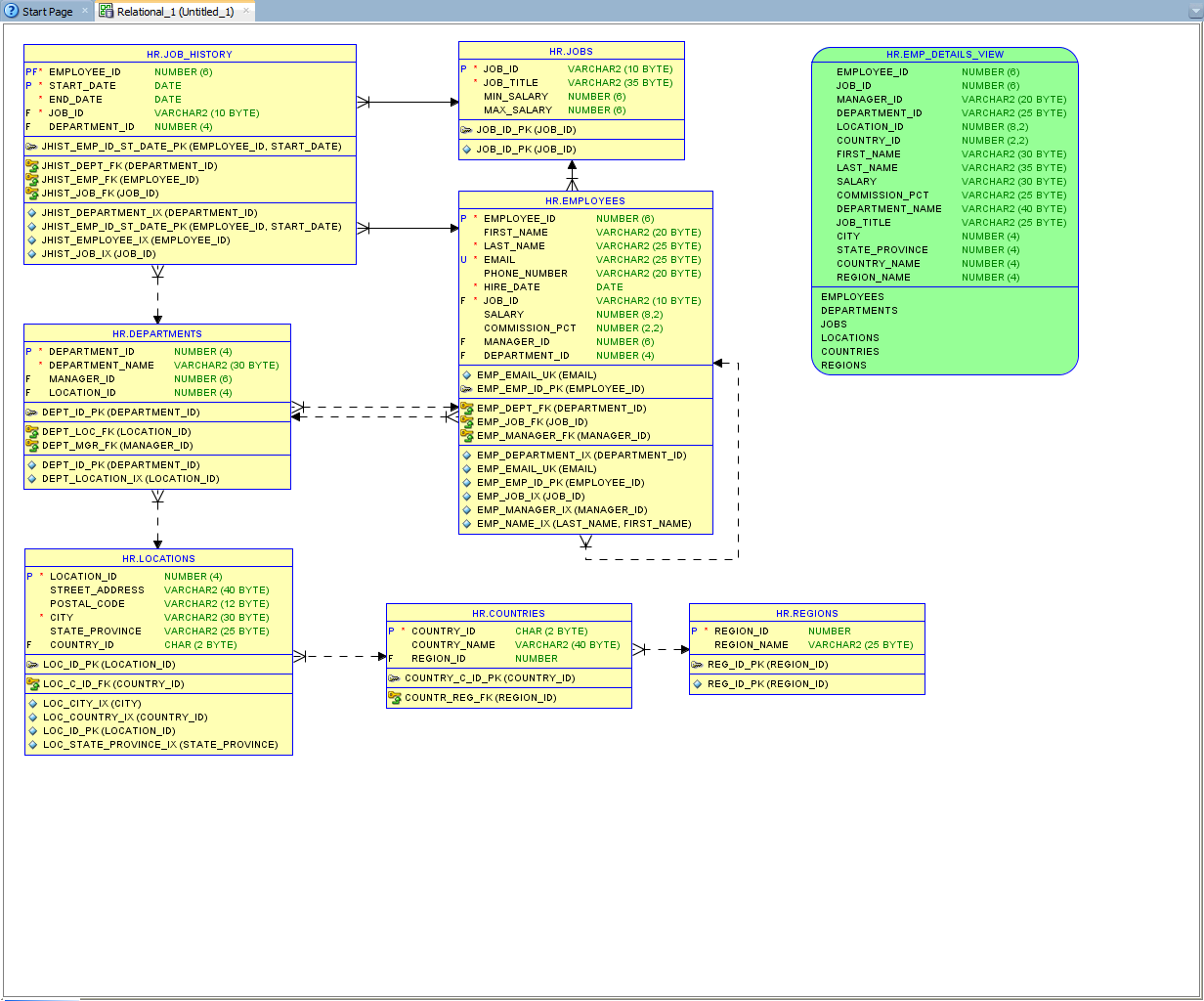Select the HR.EMP_DETAILS_VIEW green view header
Screen dimensions: 1204x1001
[x=944, y=55]
